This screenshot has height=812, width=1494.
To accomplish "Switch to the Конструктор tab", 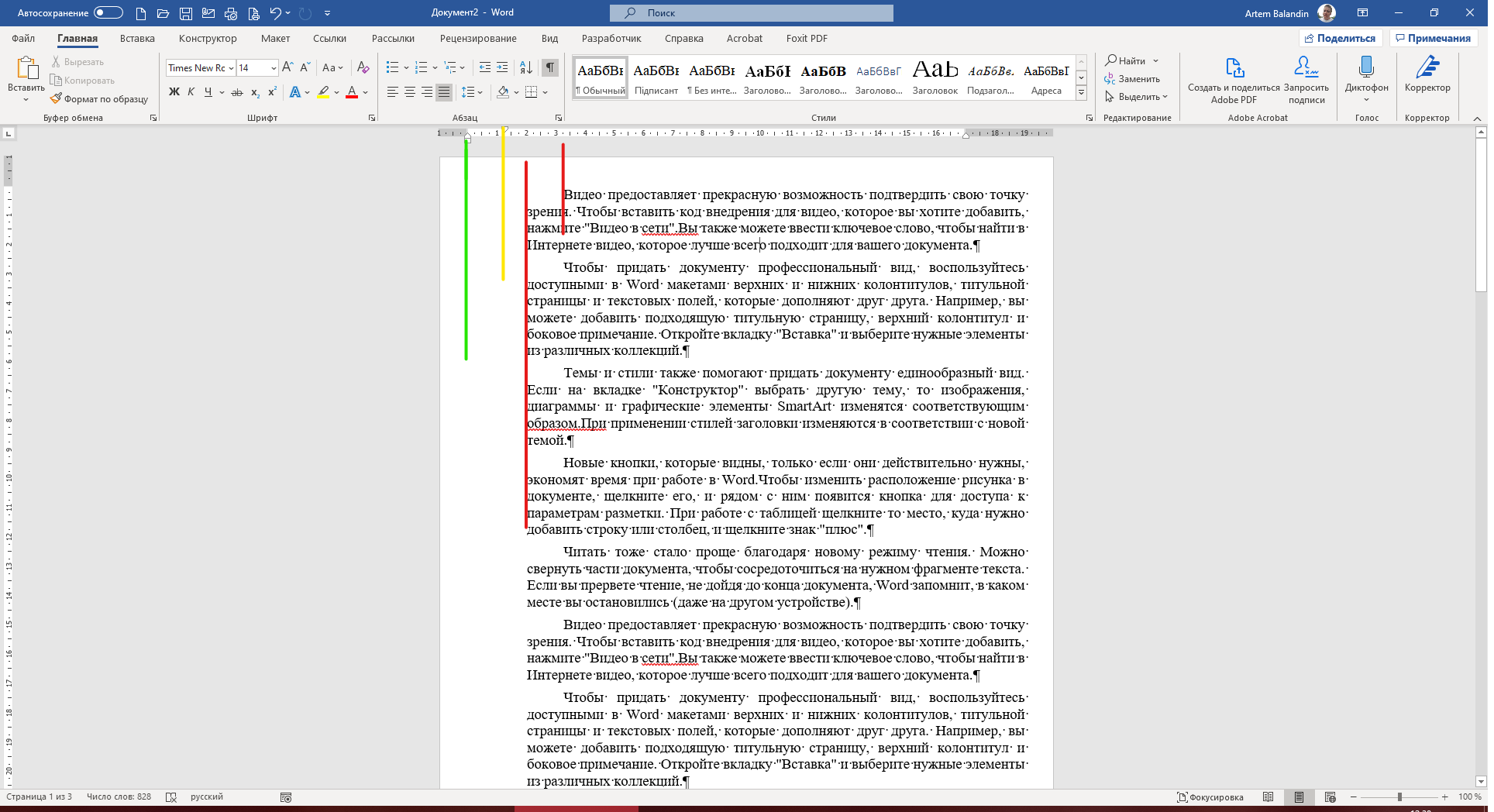I will coord(208,38).
